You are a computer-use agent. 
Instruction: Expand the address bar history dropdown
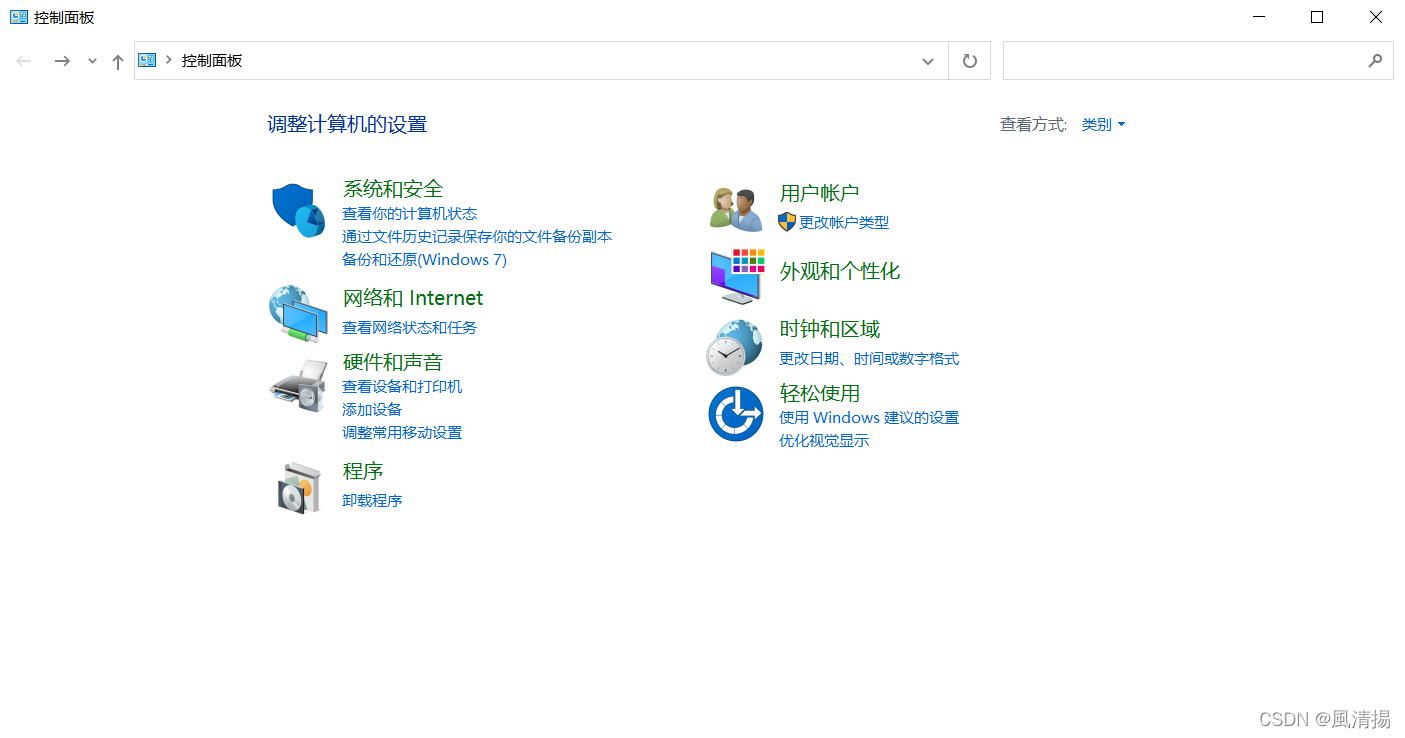[928, 61]
